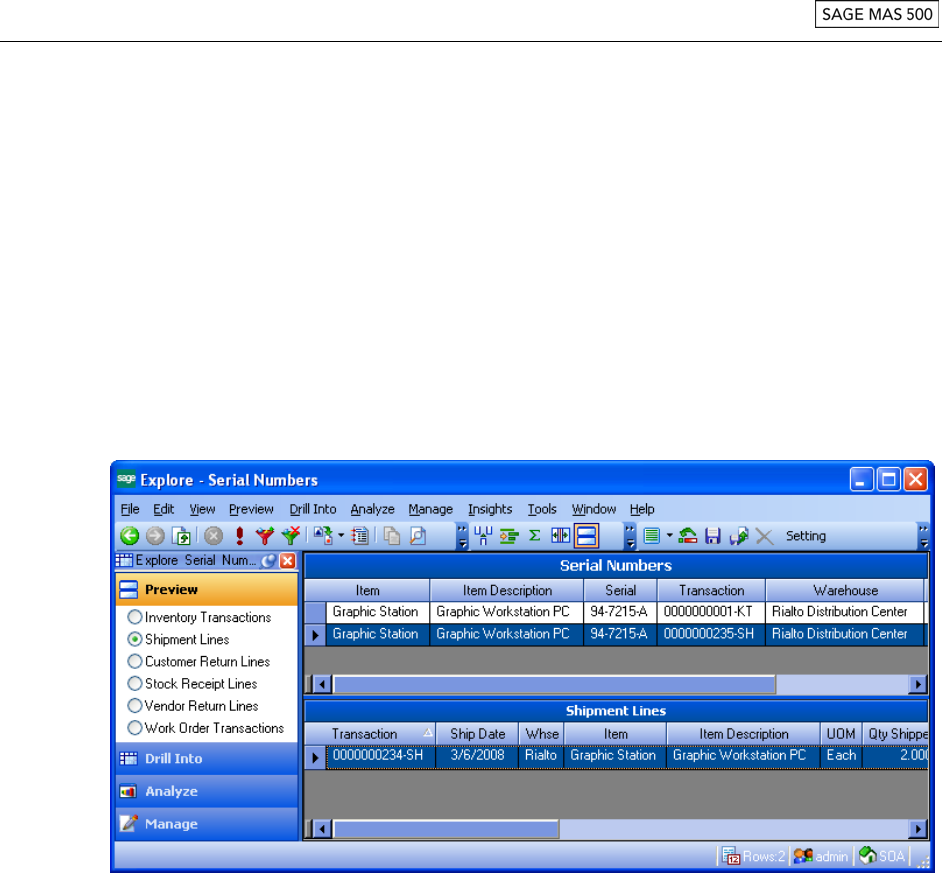Expand the Analyze side panel

pyautogui.click(x=206, y=791)
